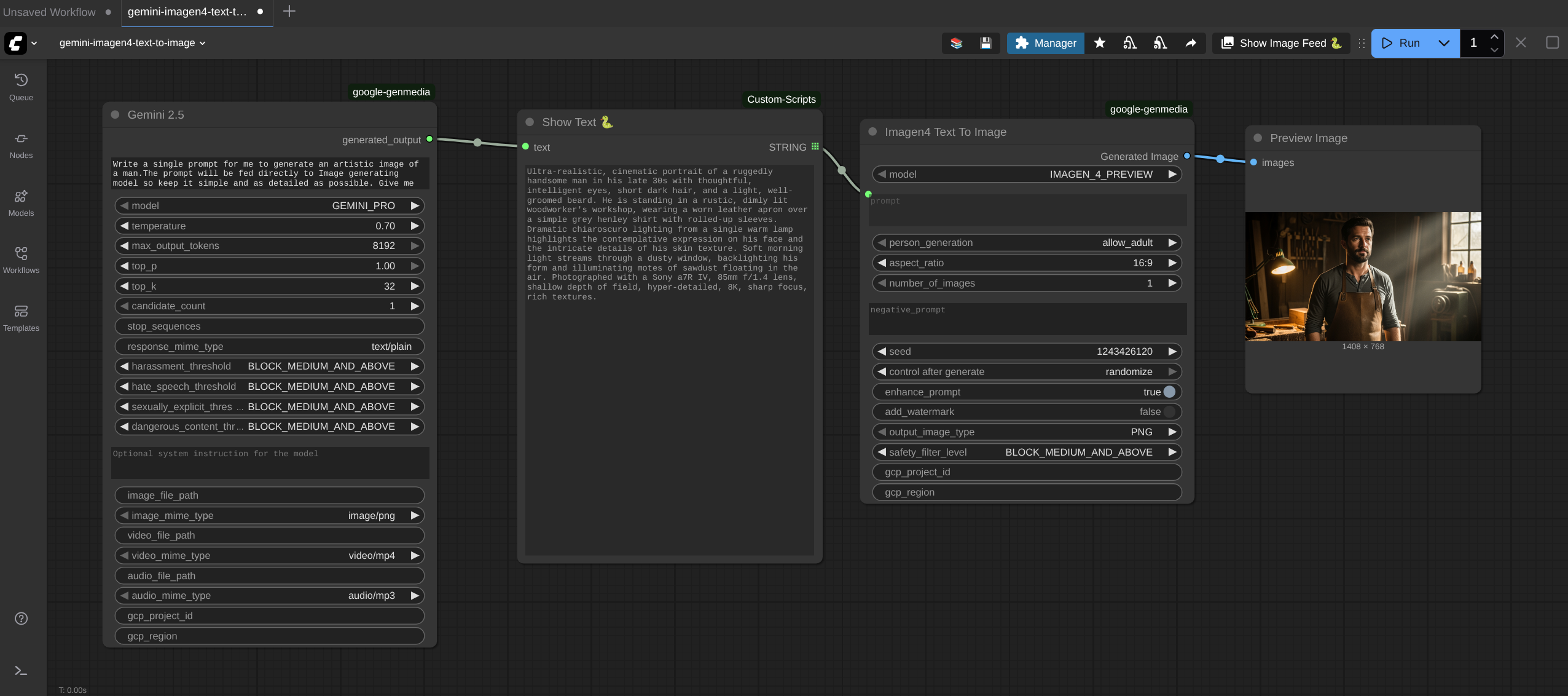Click the images input connector on Preview Image
The width and height of the screenshot is (1568, 696).
point(1254,162)
